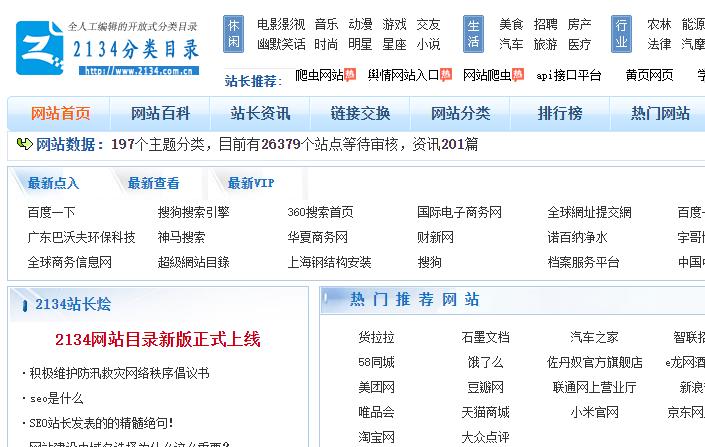The image size is (705, 447).
Task: Open the 汽车之家 recommended site
Action: (594, 337)
